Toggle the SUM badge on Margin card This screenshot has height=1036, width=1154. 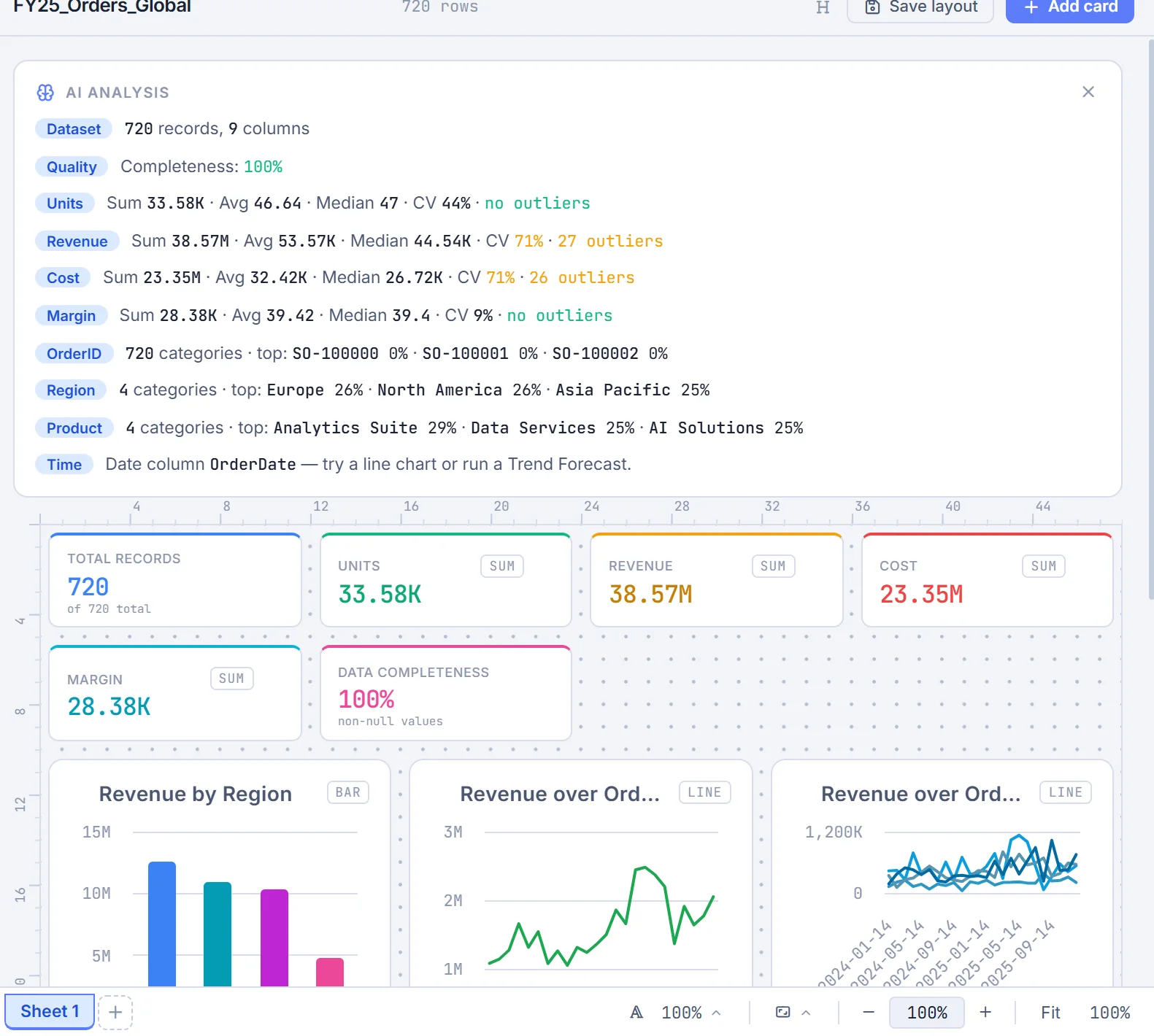click(x=231, y=679)
